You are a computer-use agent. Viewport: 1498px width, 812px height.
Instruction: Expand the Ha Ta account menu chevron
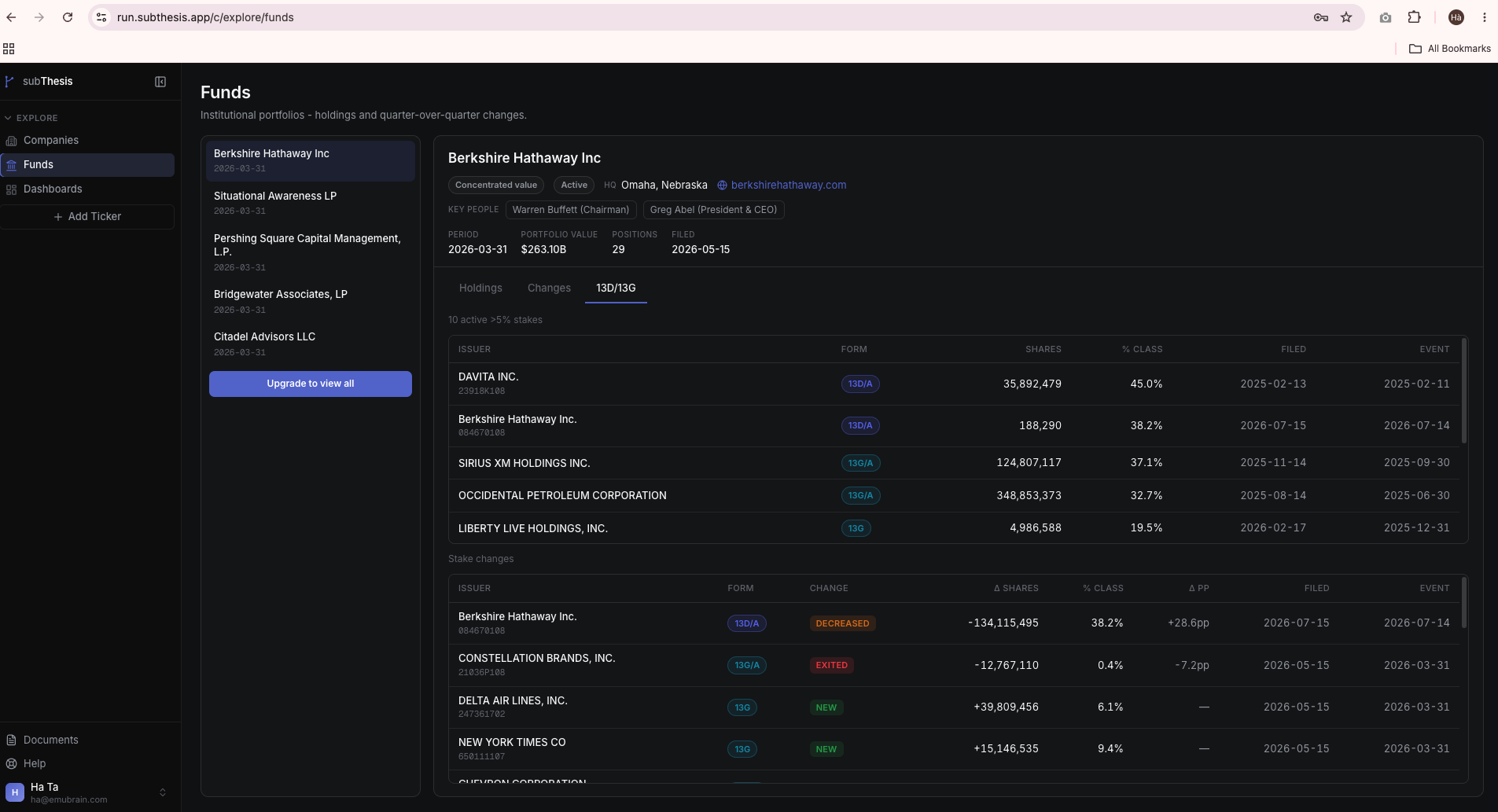point(163,792)
